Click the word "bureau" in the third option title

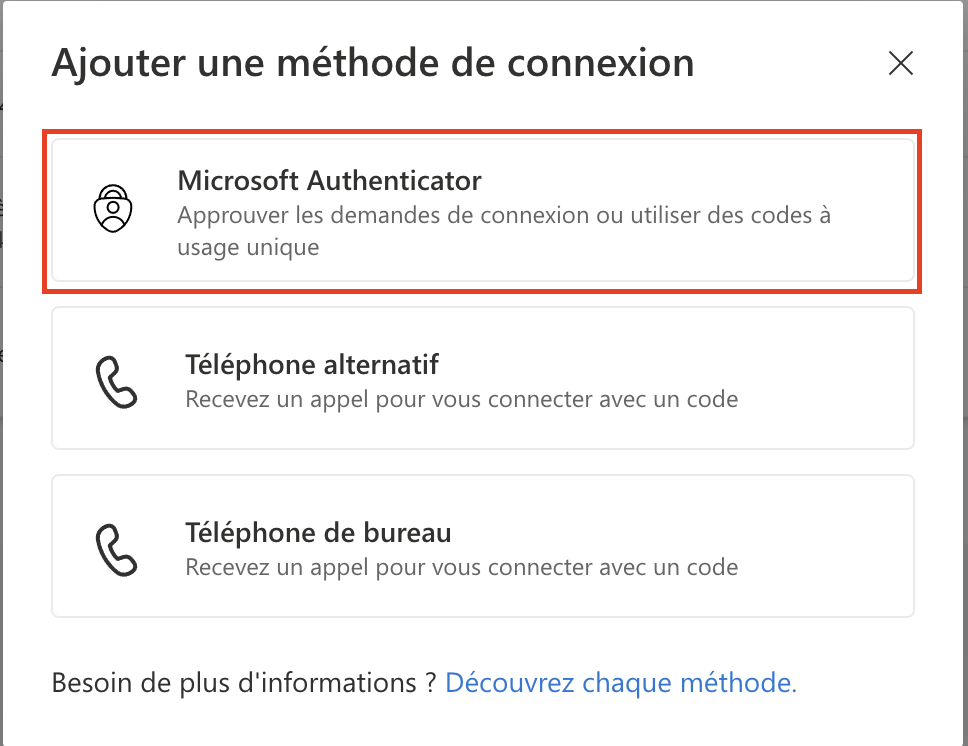(x=410, y=532)
